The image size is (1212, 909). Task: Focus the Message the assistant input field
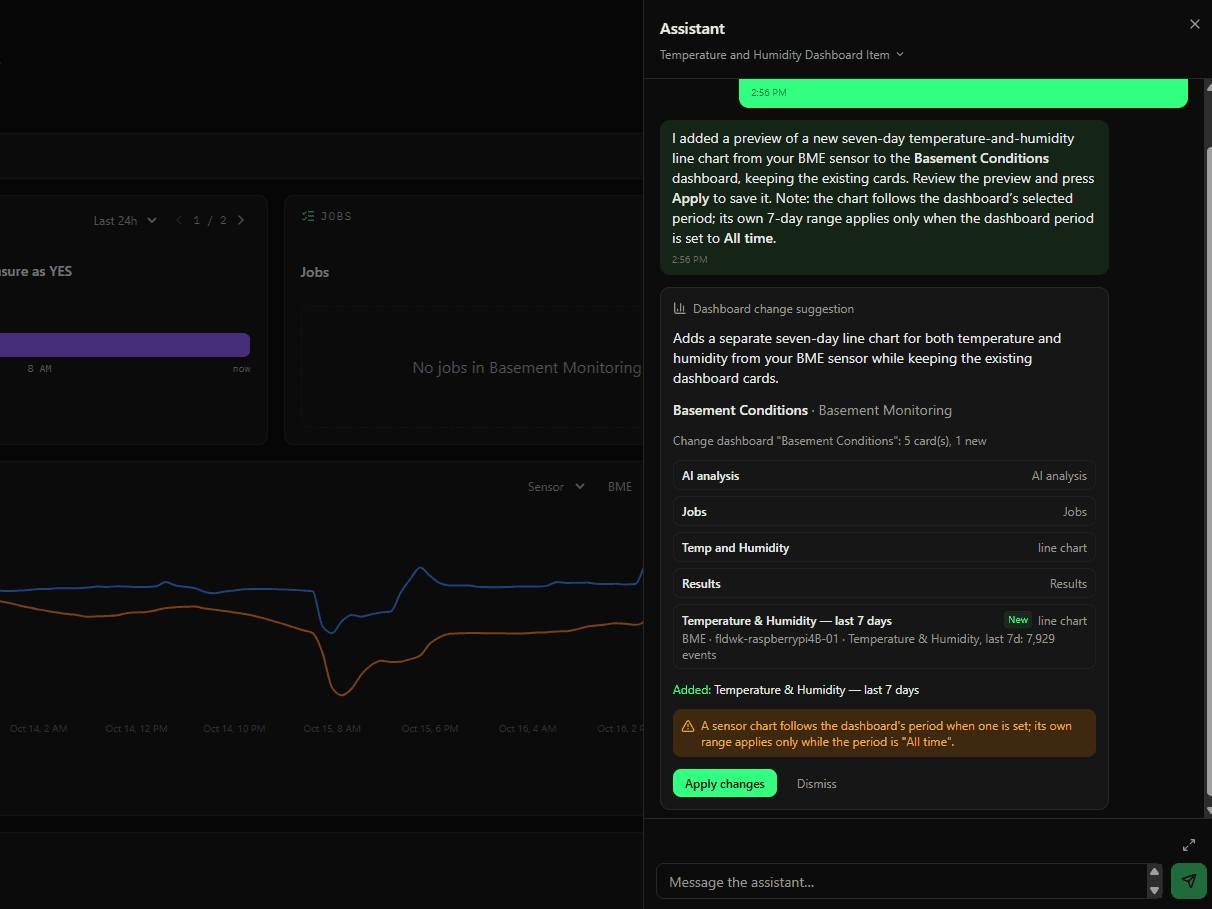902,882
